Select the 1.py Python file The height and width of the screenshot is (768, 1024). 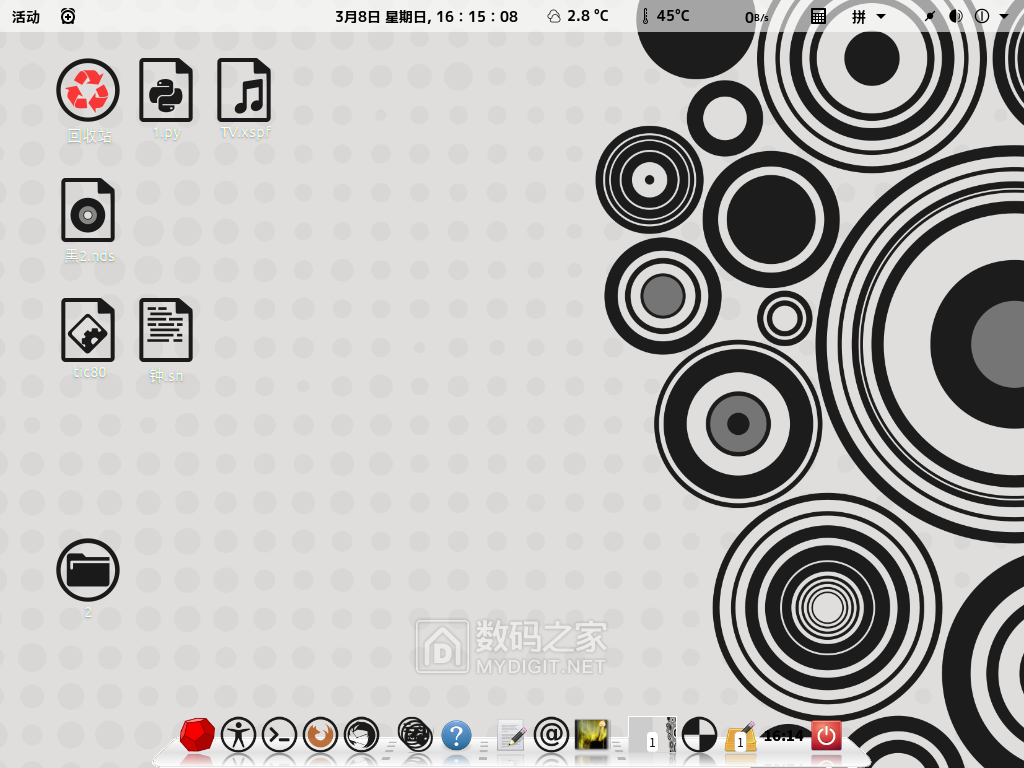pyautogui.click(x=166, y=91)
